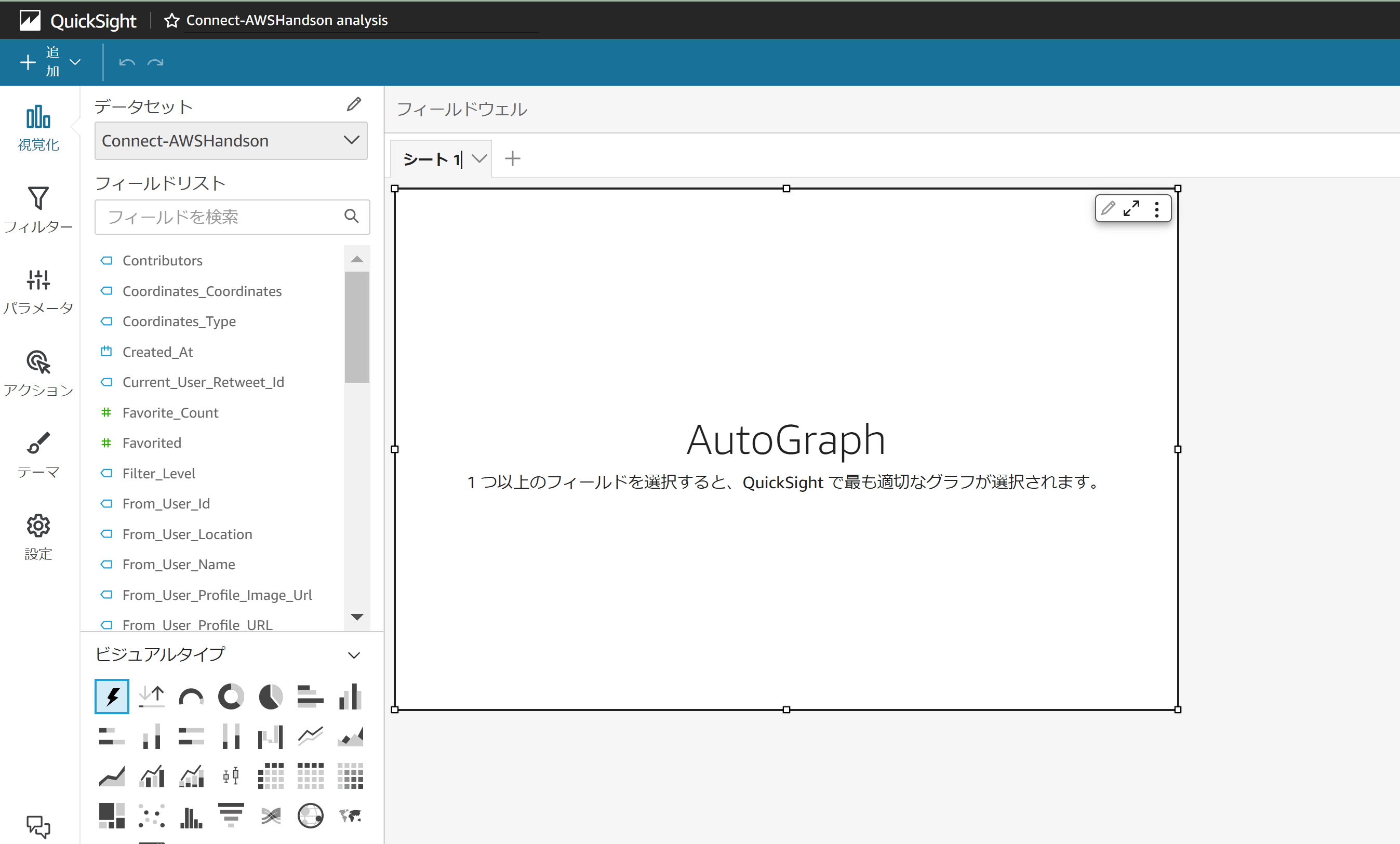Viewport: 1400px width, 844px height.
Task: Open the visual's three-dot menu
Action: click(1157, 209)
